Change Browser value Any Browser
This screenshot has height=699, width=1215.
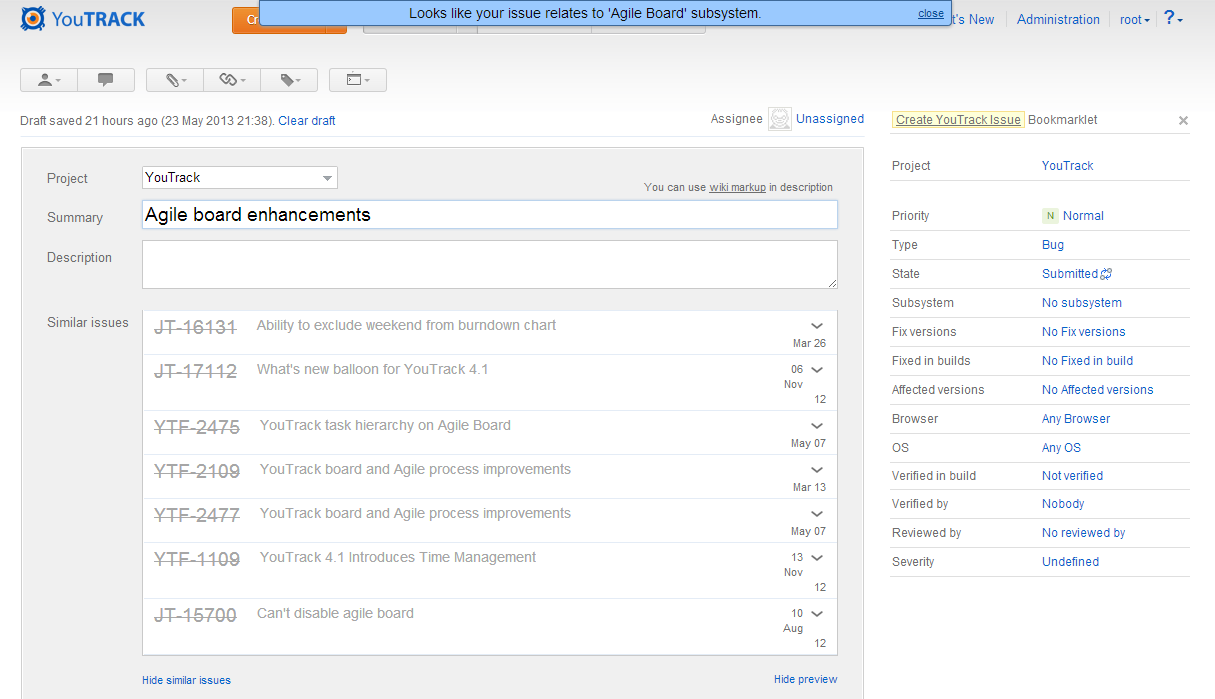(x=1076, y=419)
